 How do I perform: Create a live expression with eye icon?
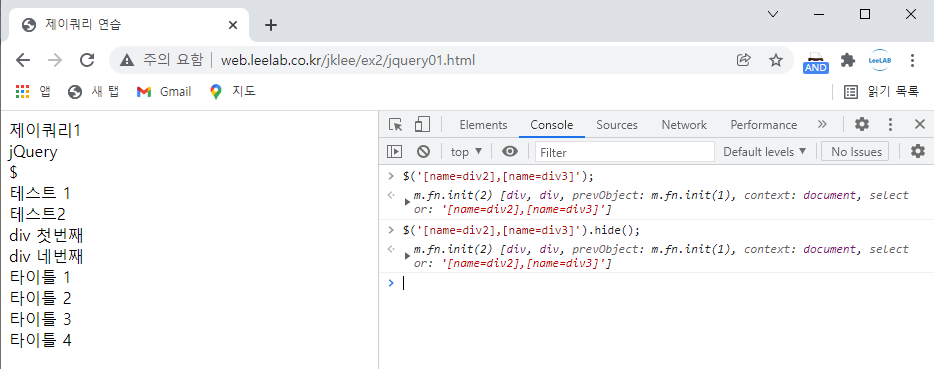510,151
